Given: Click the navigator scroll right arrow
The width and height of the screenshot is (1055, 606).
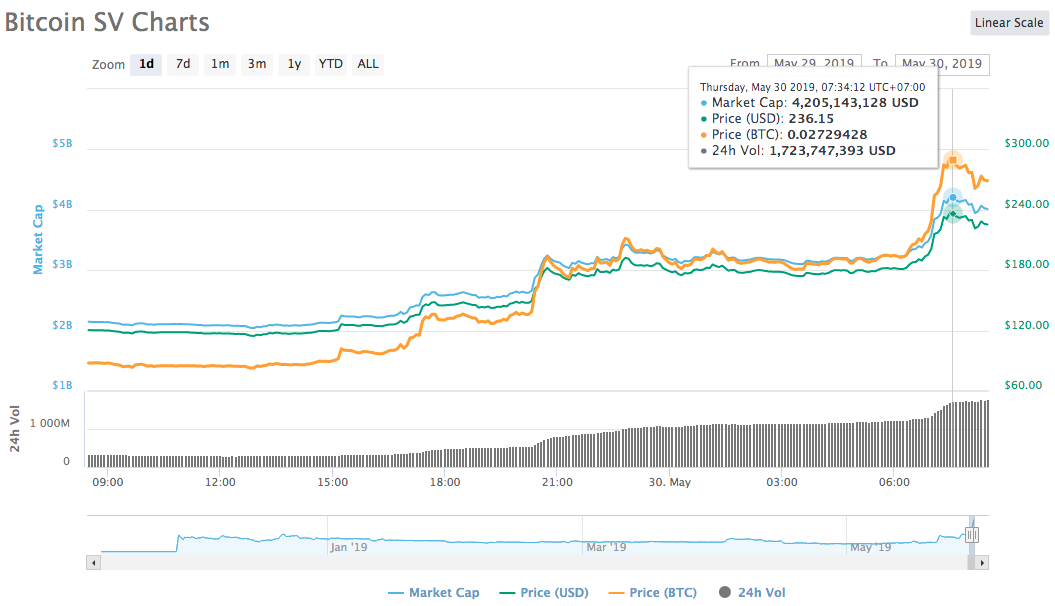Looking at the screenshot, I should coord(982,563).
